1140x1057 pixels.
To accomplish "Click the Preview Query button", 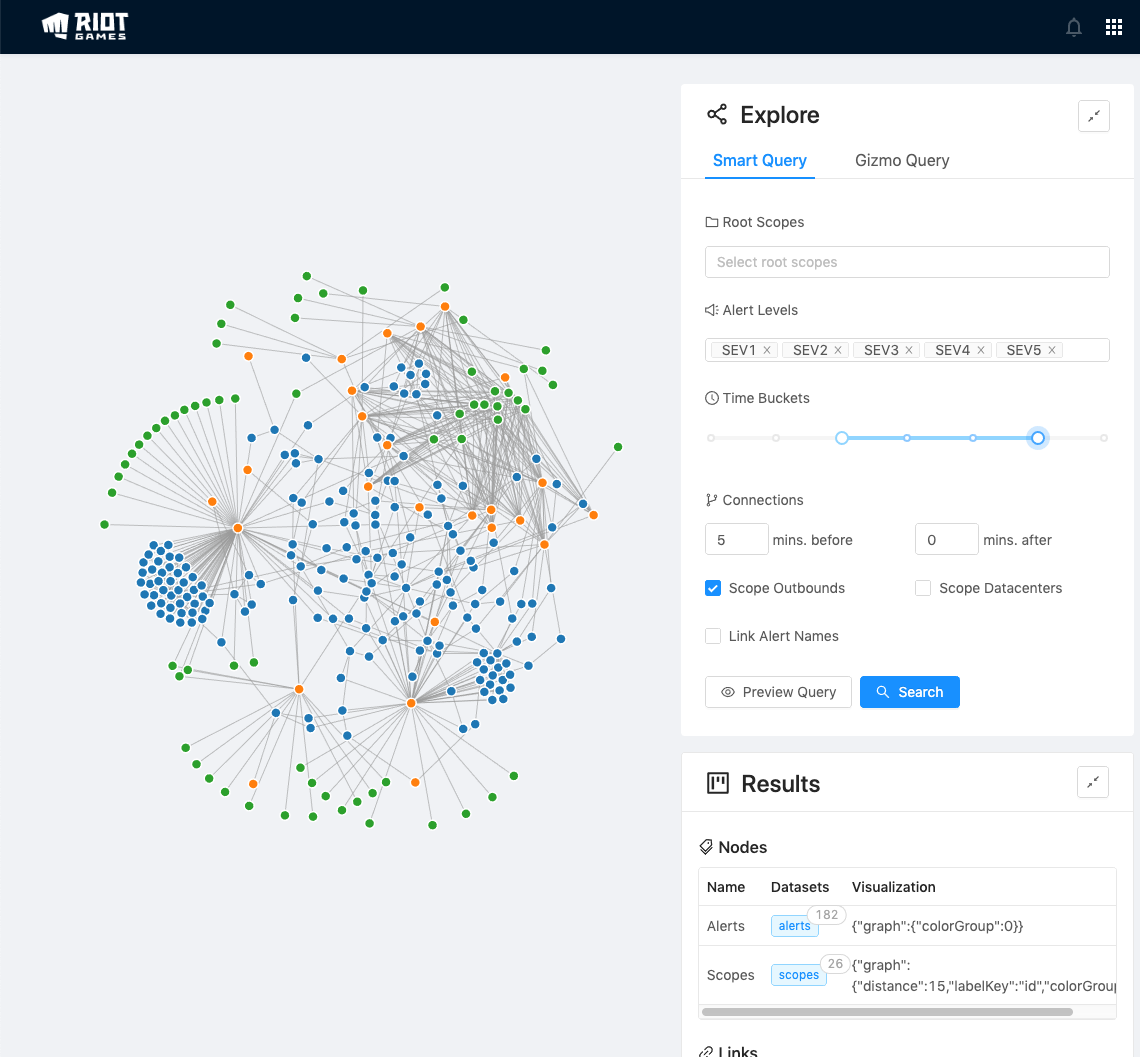I will 778,692.
